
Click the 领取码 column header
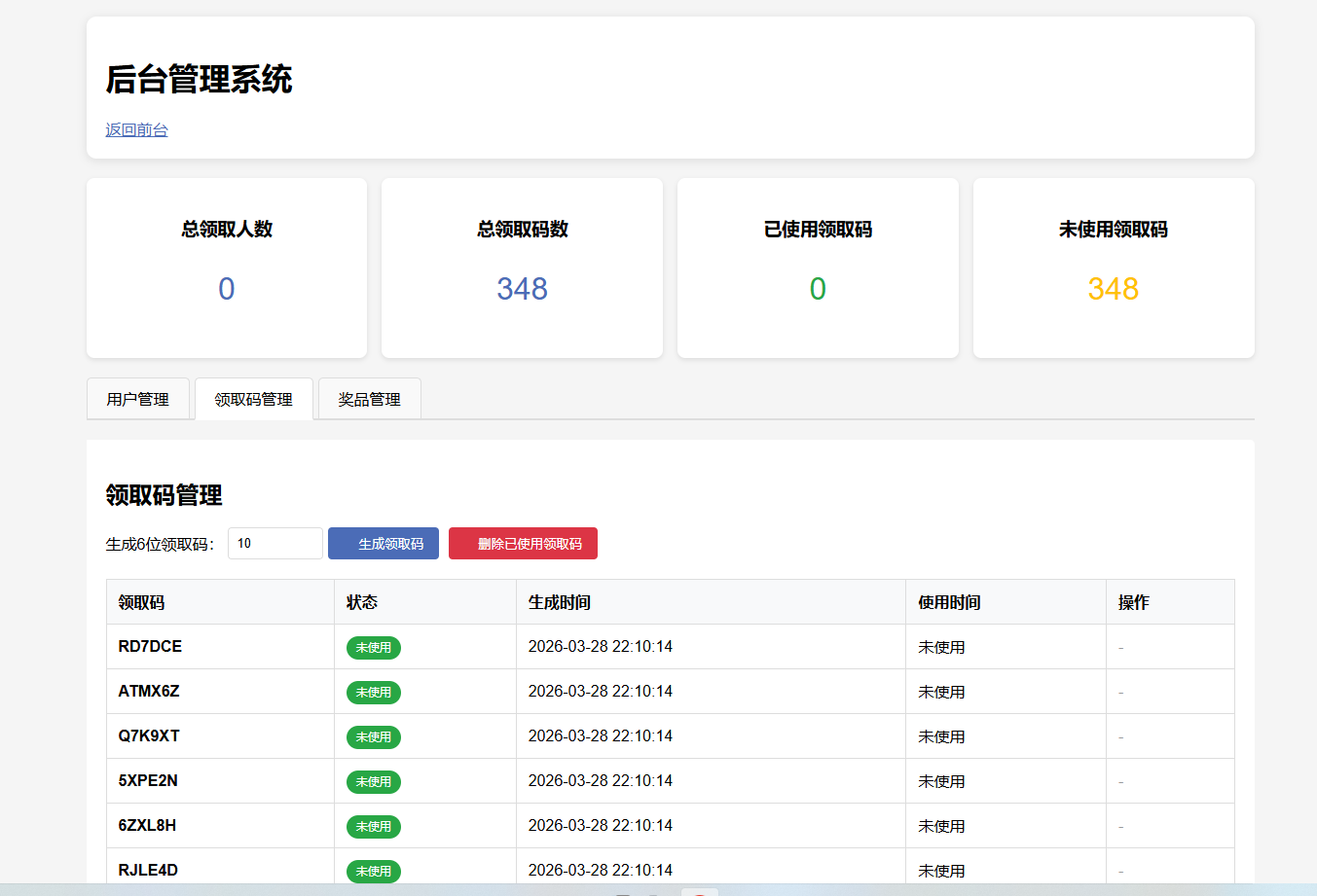pos(142,602)
